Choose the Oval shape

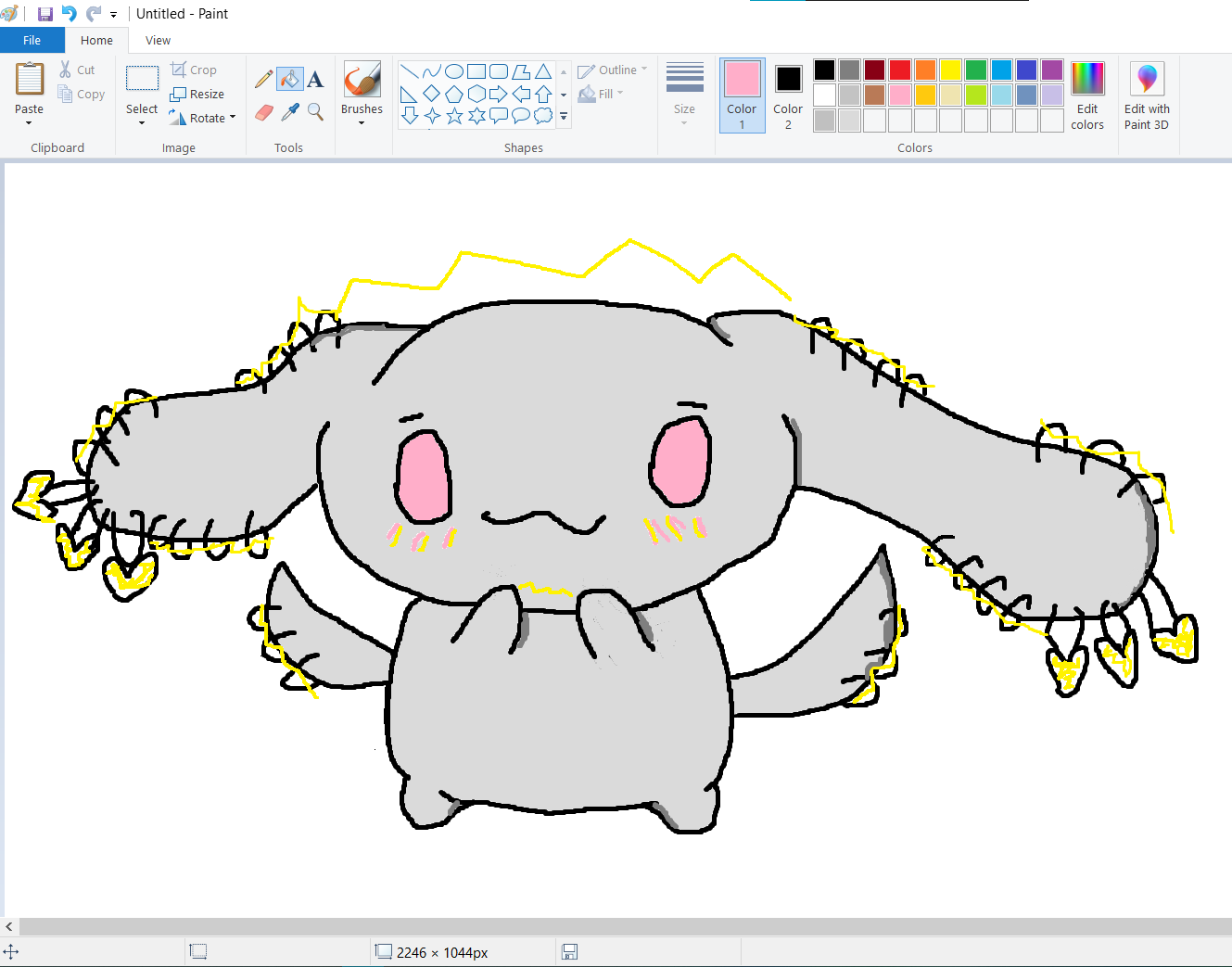(x=454, y=71)
